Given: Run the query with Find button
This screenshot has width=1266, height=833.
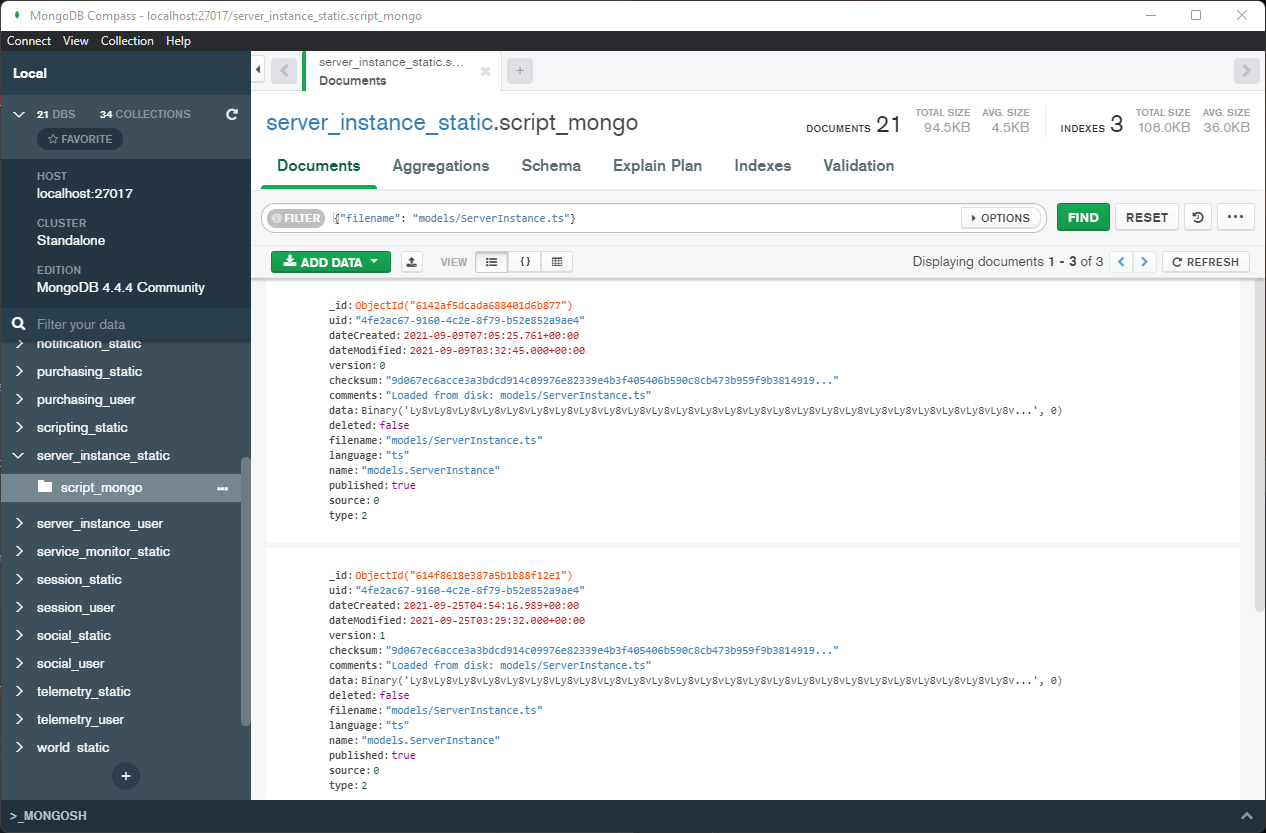Looking at the screenshot, I should coord(1083,217).
